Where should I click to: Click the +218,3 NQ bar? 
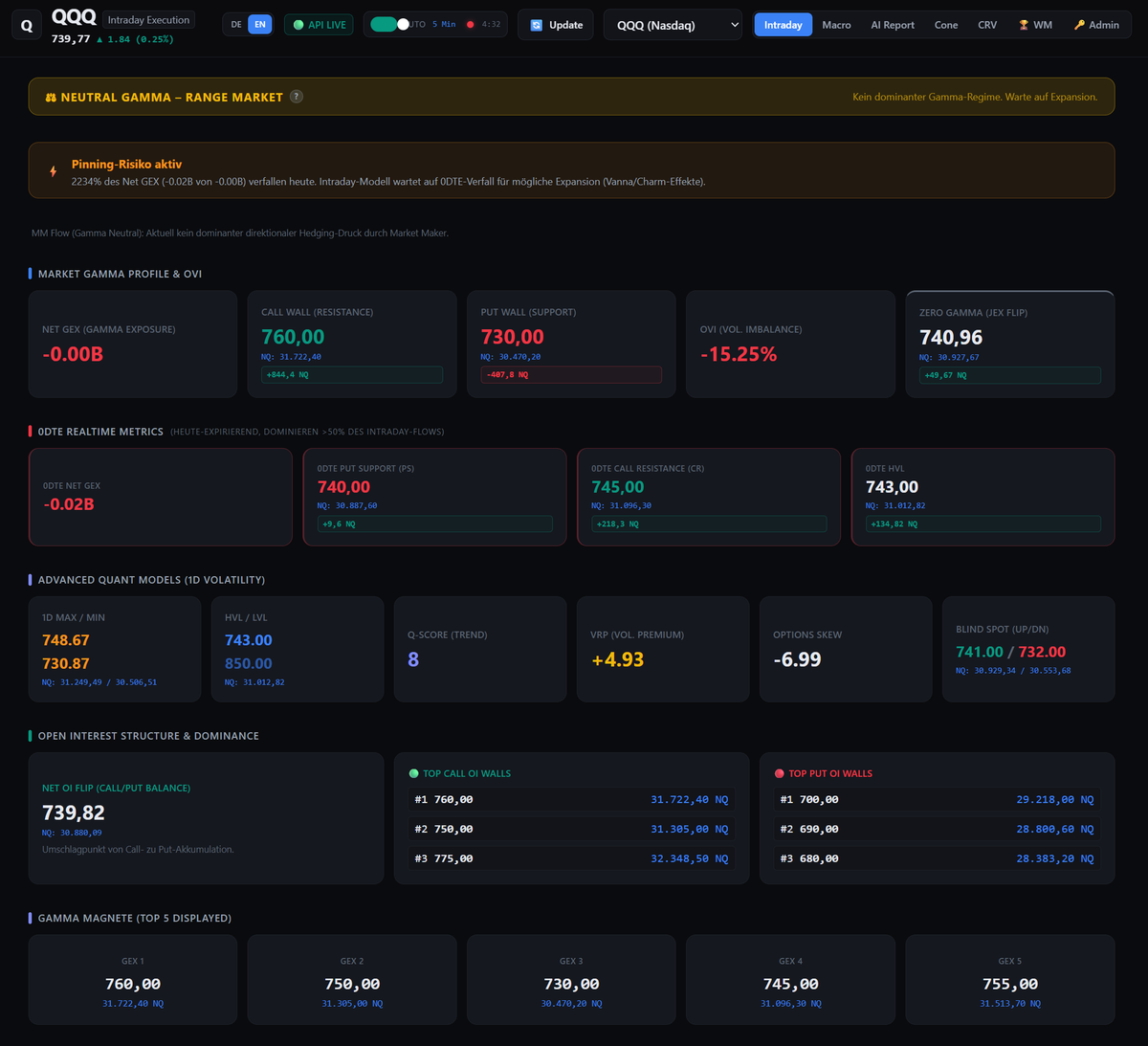pos(709,524)
